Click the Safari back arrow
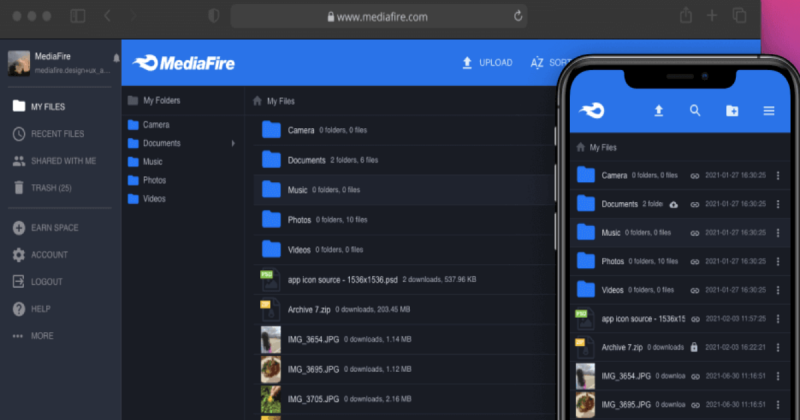Image resolution: width=800 pixels, height=420 pixels. pos(107,16)
